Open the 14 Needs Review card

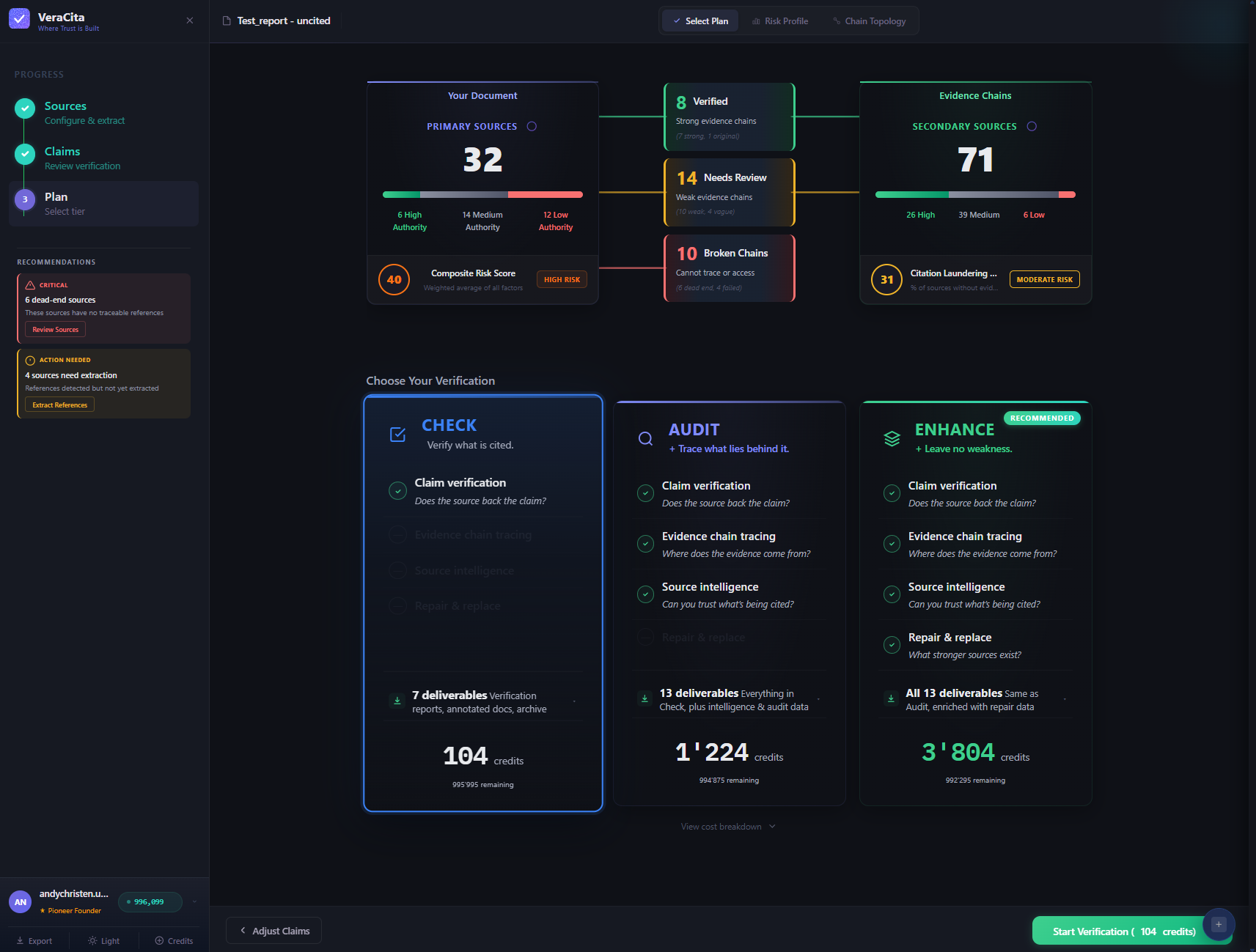point(730,192)
